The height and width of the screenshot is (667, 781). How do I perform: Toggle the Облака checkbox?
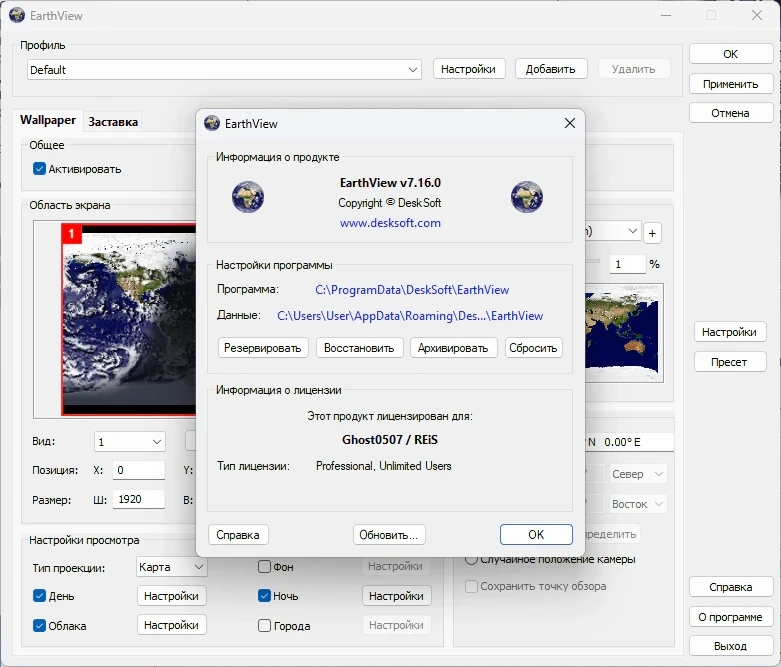click(39, 626)
